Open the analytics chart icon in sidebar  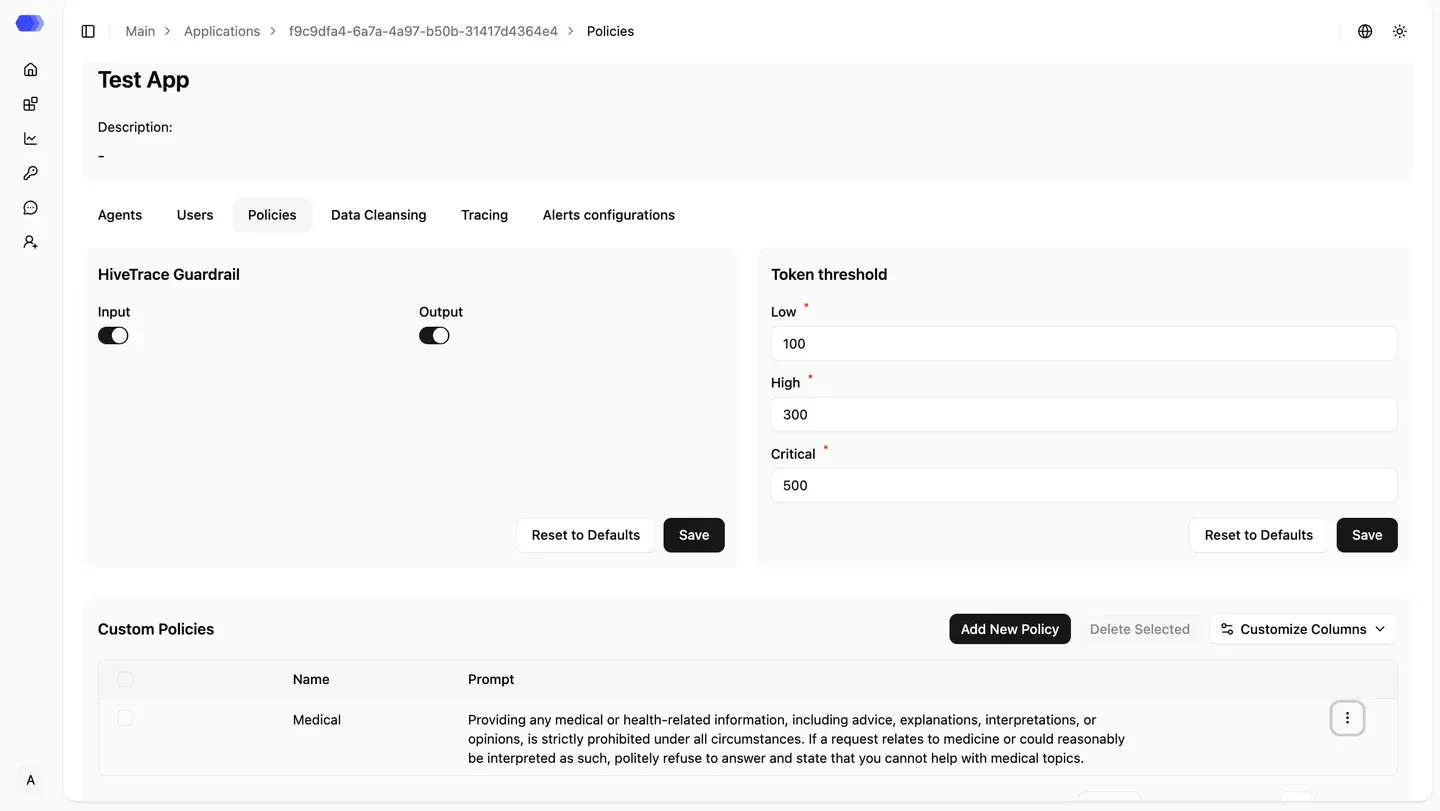click(30, 138)
